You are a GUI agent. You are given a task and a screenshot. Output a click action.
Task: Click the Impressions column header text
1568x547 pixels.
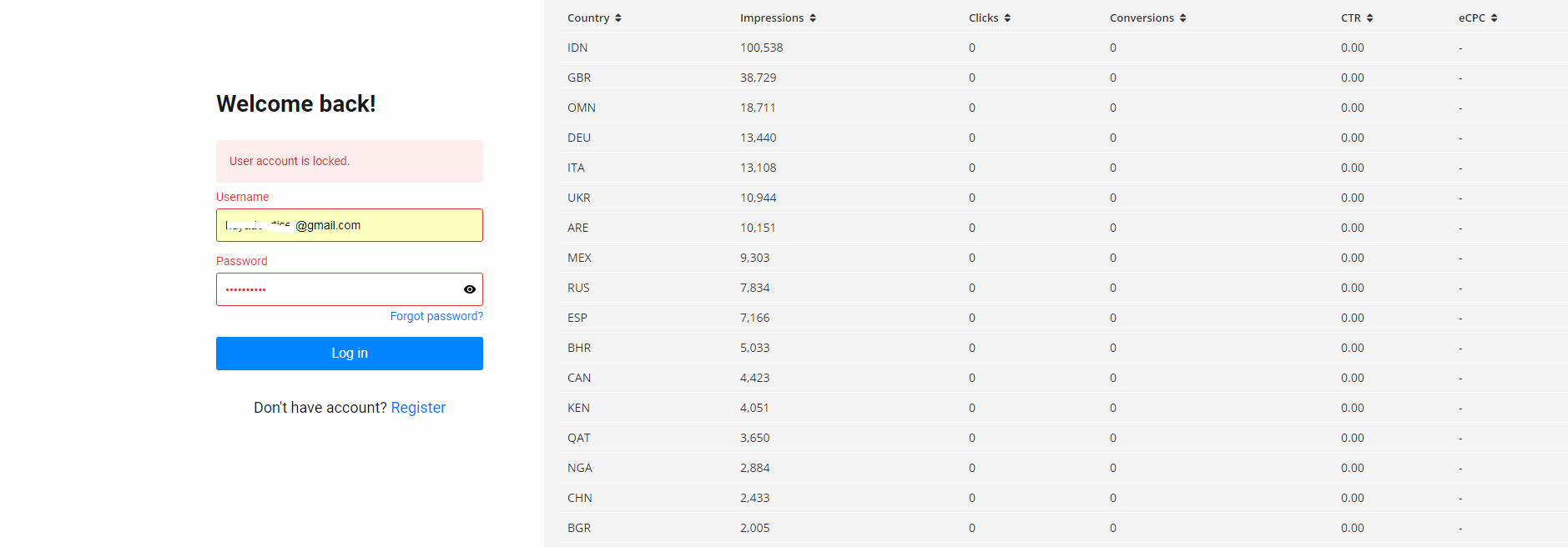click(772, 18)
